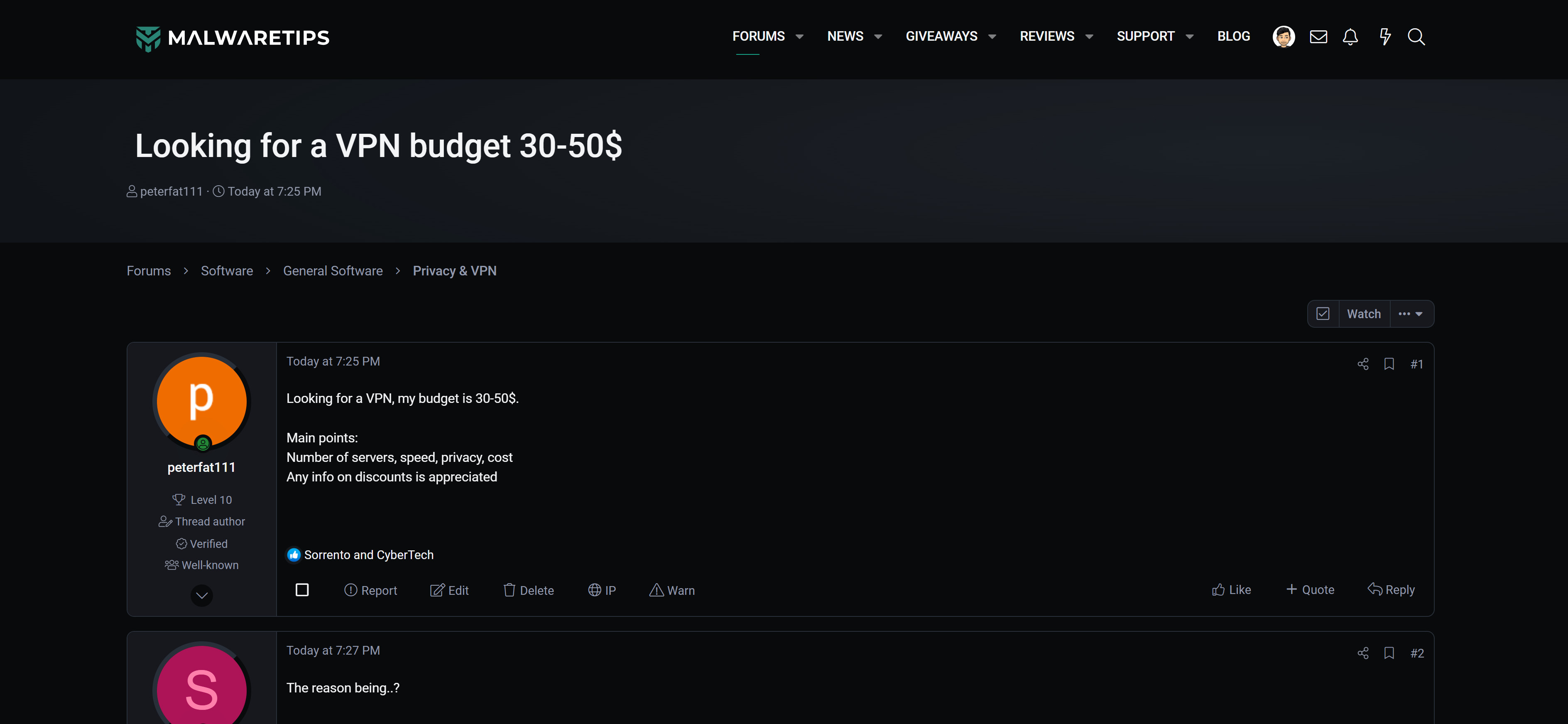Go to Privacy & VPN breadcrumb
Viewport: 1568px width, 724px height.
coord(454,271)
